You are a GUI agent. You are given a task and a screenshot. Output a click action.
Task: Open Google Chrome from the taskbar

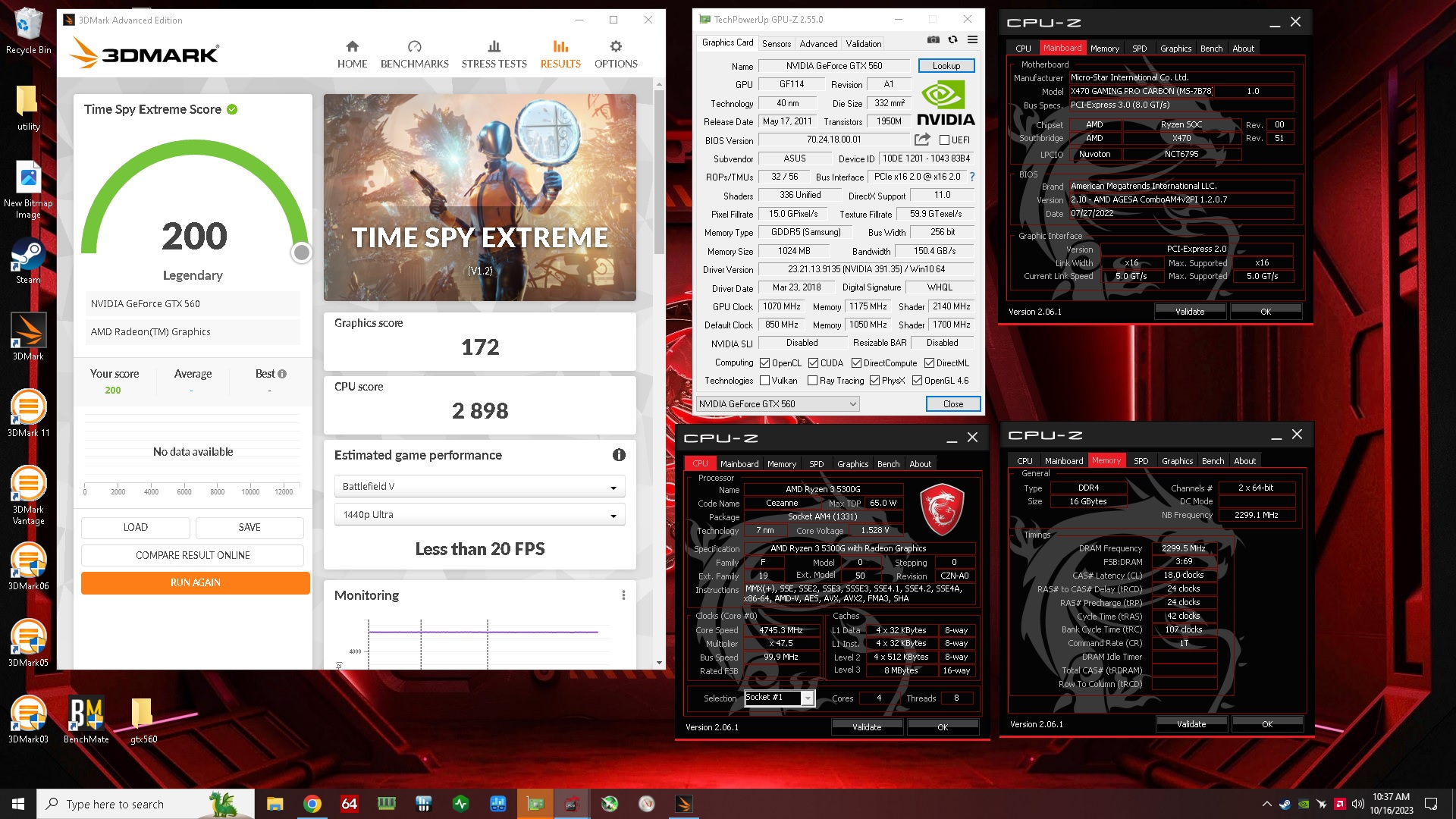[x=312, y=804]
